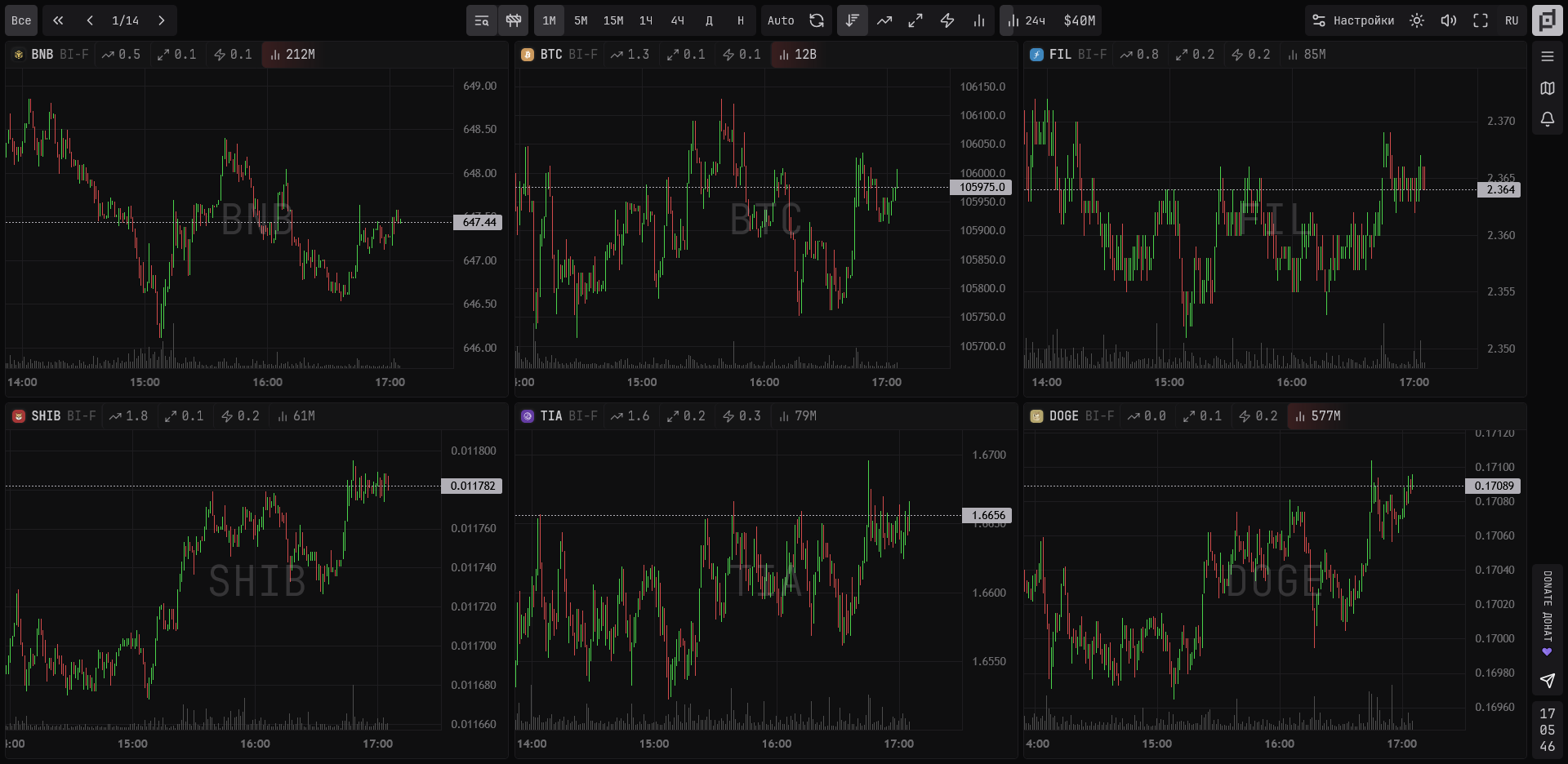Change language by clicking RU
The width and height of the screenshot is (1568, 764).
pyautogui.click(x=1512, y=20)
